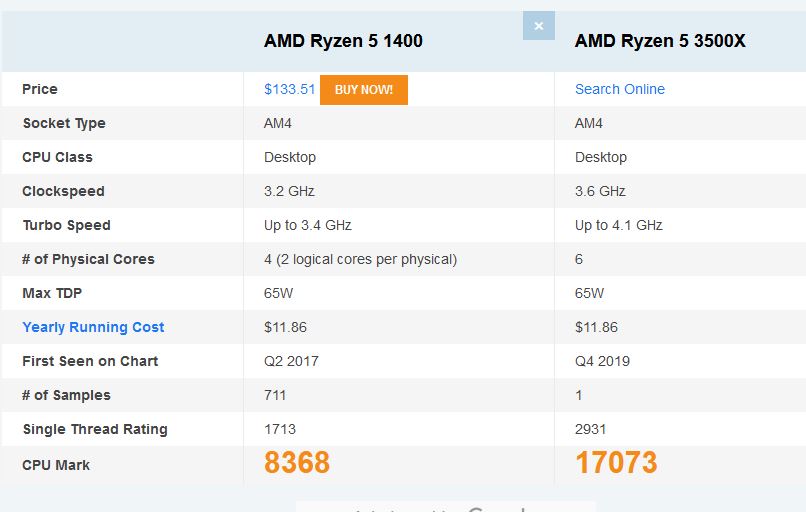Select the 3.2 GHz clockspeed value
This screenshot has width=806, height=512.
pyautogui.click(x=289, y=191)
